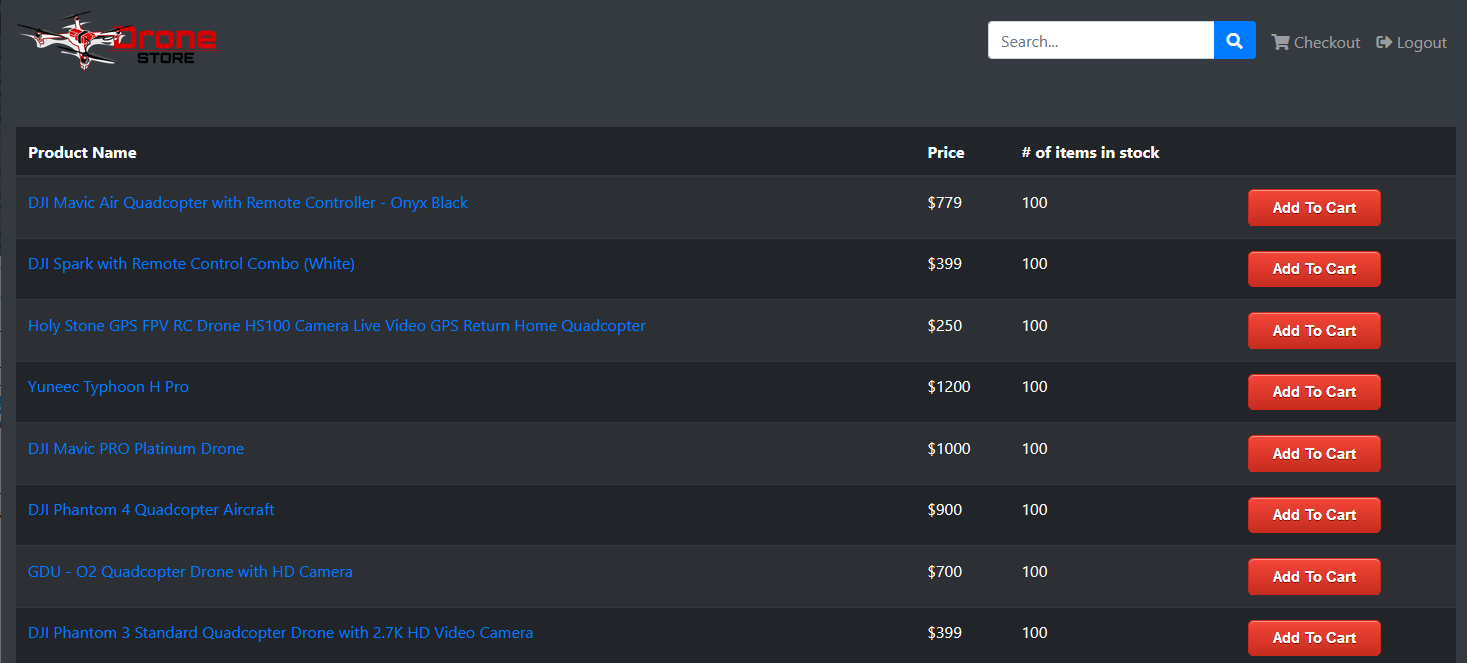Viewport: 1467px width, 663px height.
Task: Click the '# of items in stock' header
Action: pos(1091,153)
